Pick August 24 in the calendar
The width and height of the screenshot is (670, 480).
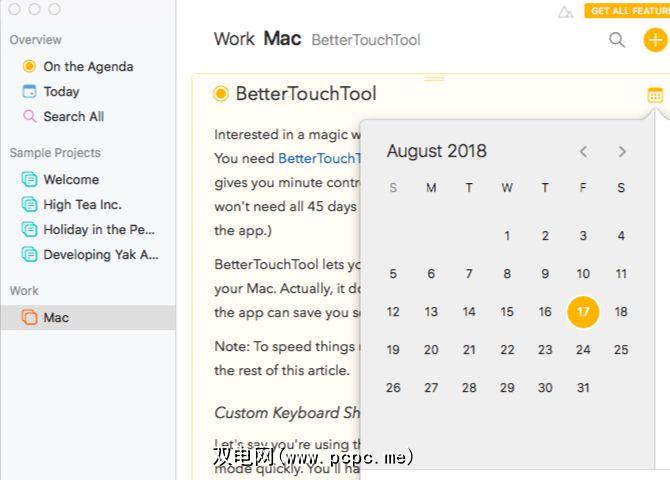click(583, 350)
